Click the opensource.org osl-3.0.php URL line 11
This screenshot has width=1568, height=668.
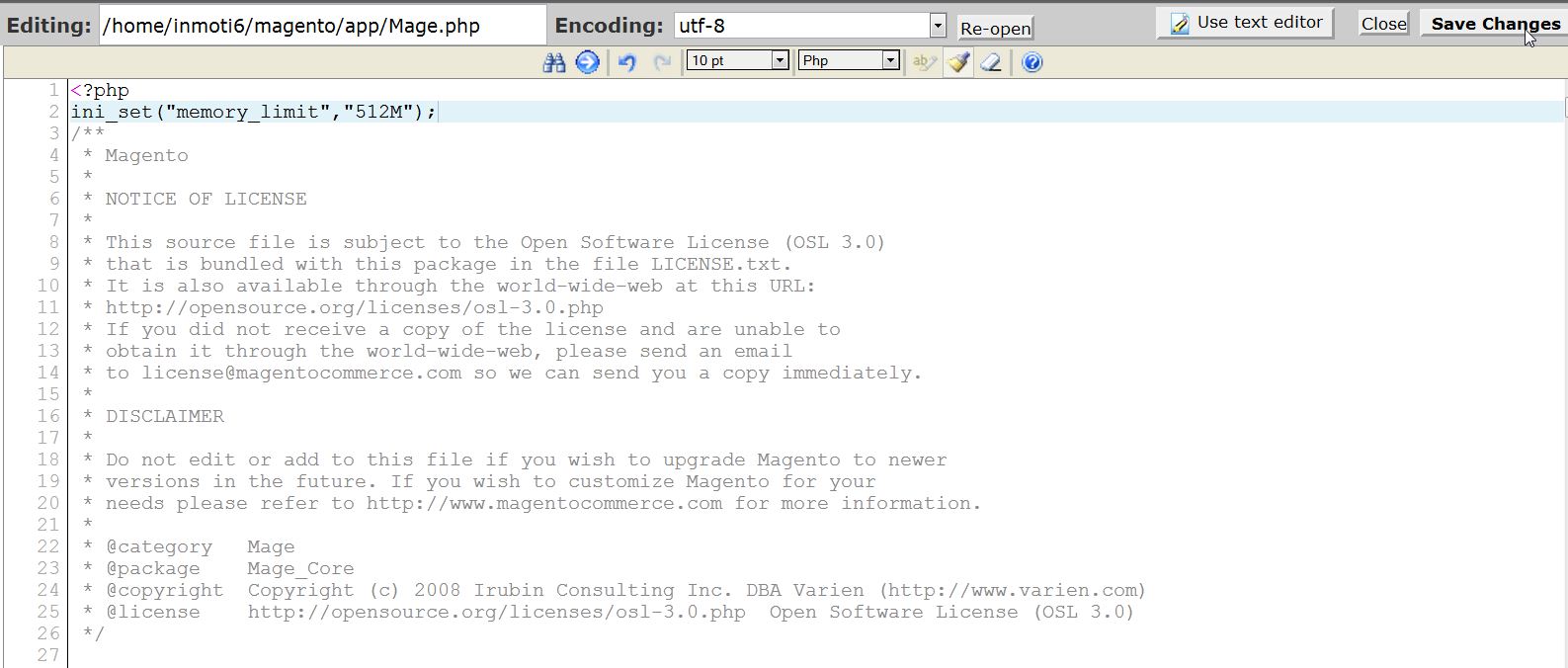click(x=343, y=307)
